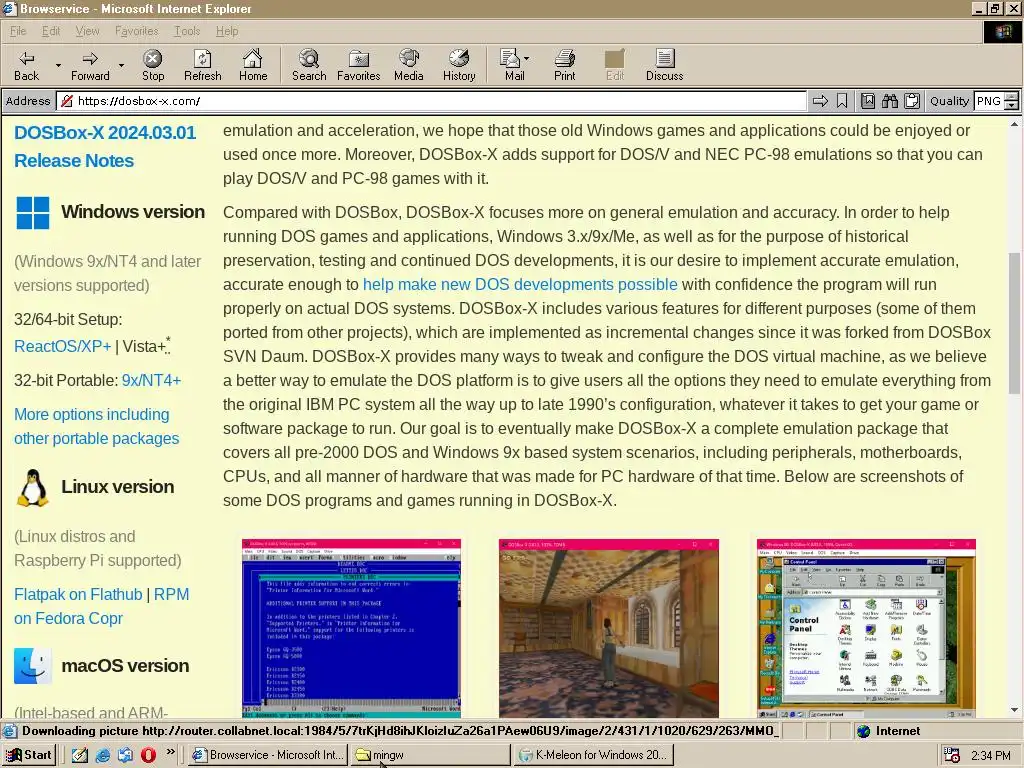Click the Linux penguin logo
This screenshot has width=1024, height=768.
click(33, 488)
